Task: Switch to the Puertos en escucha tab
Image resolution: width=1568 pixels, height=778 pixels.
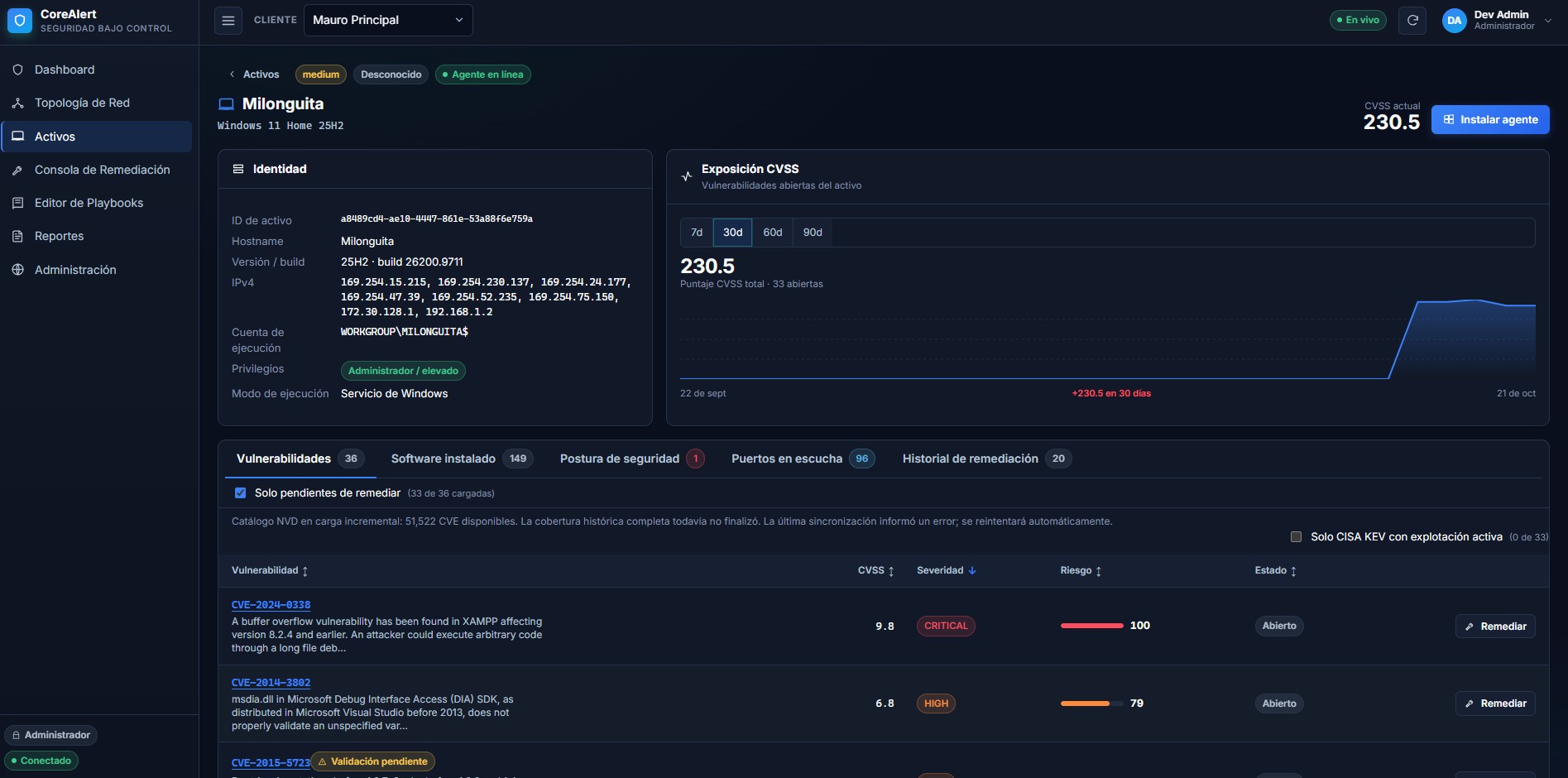Action: click(803, 459)
